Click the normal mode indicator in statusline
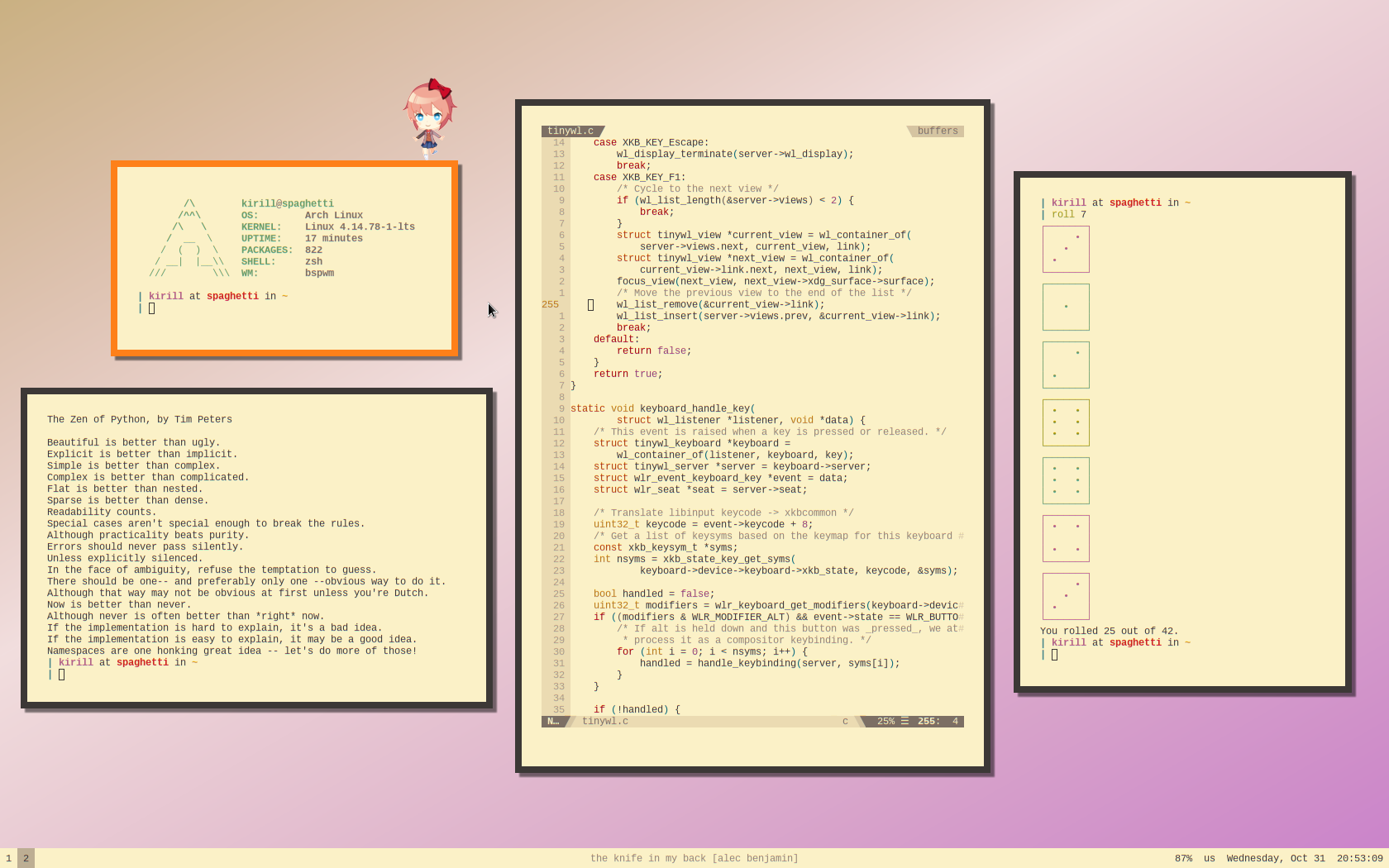Screen dimensions: 1389x868 [553, 722]
